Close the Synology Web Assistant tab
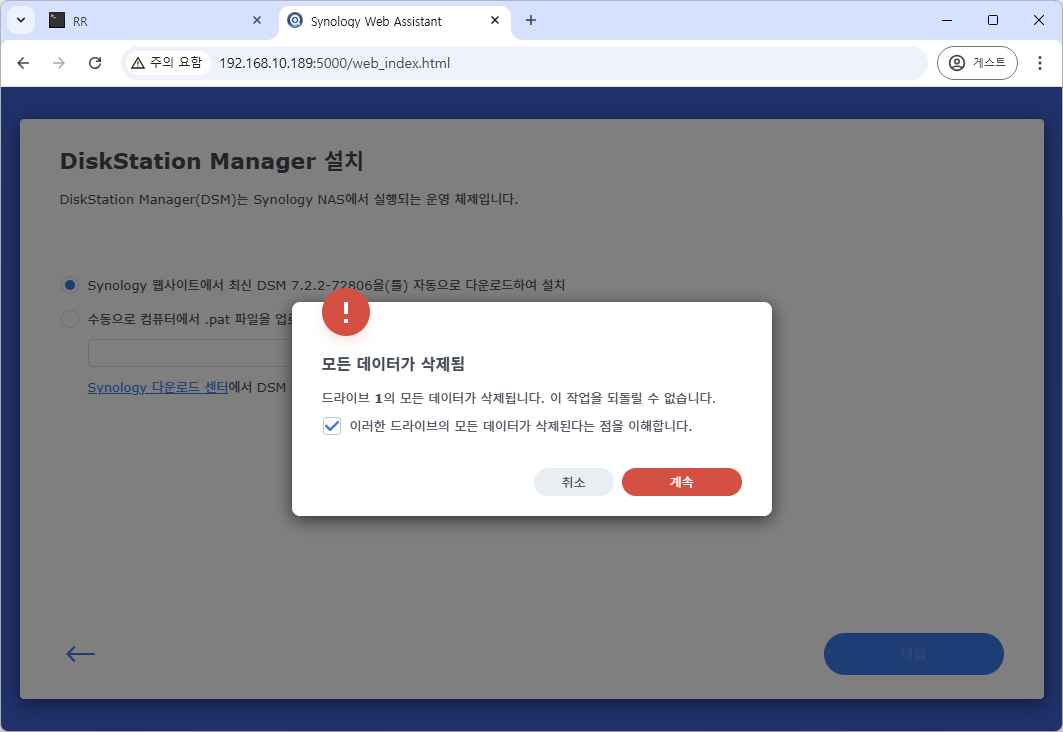 click(x=495, y=20)
